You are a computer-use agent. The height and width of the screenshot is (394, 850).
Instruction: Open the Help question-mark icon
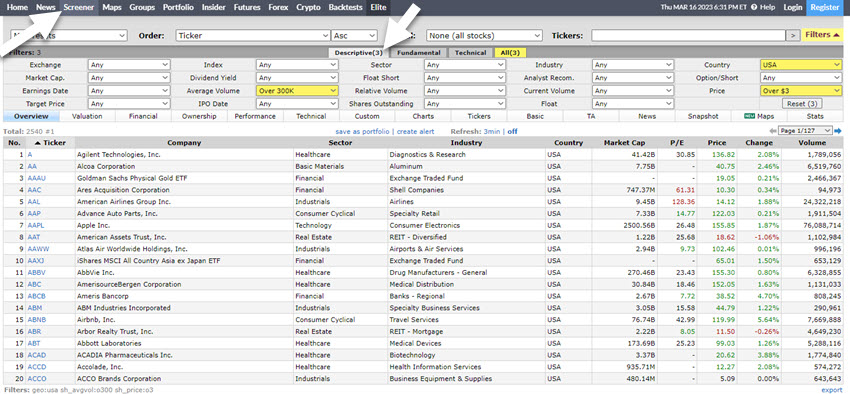pos(754,8)
